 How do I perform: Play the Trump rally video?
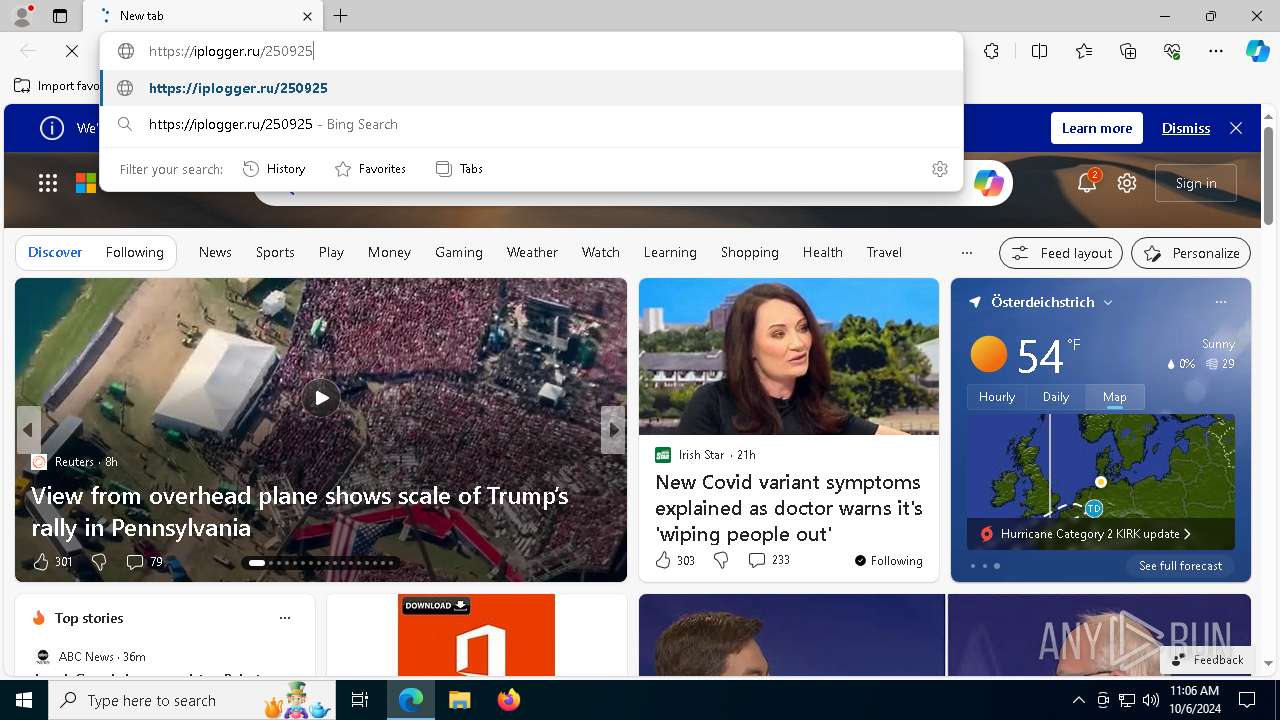pos(321,398)
